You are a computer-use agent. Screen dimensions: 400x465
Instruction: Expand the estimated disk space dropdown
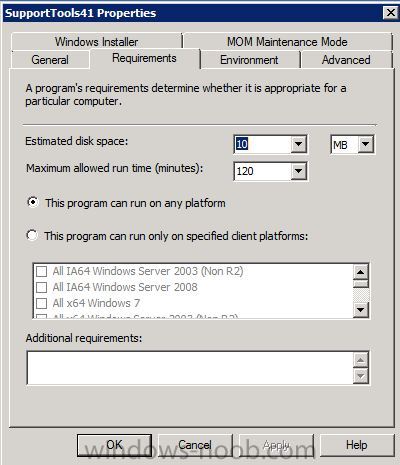[x=298, y=144]
